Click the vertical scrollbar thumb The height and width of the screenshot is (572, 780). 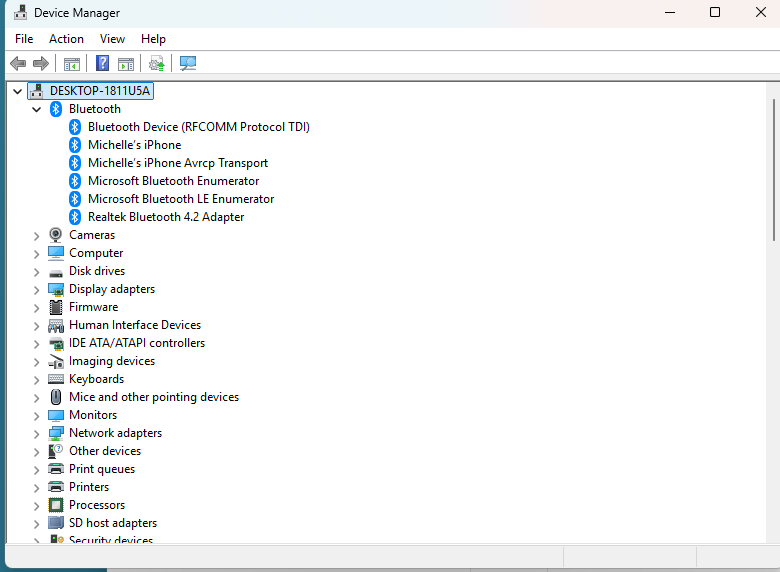pos(774,170)
